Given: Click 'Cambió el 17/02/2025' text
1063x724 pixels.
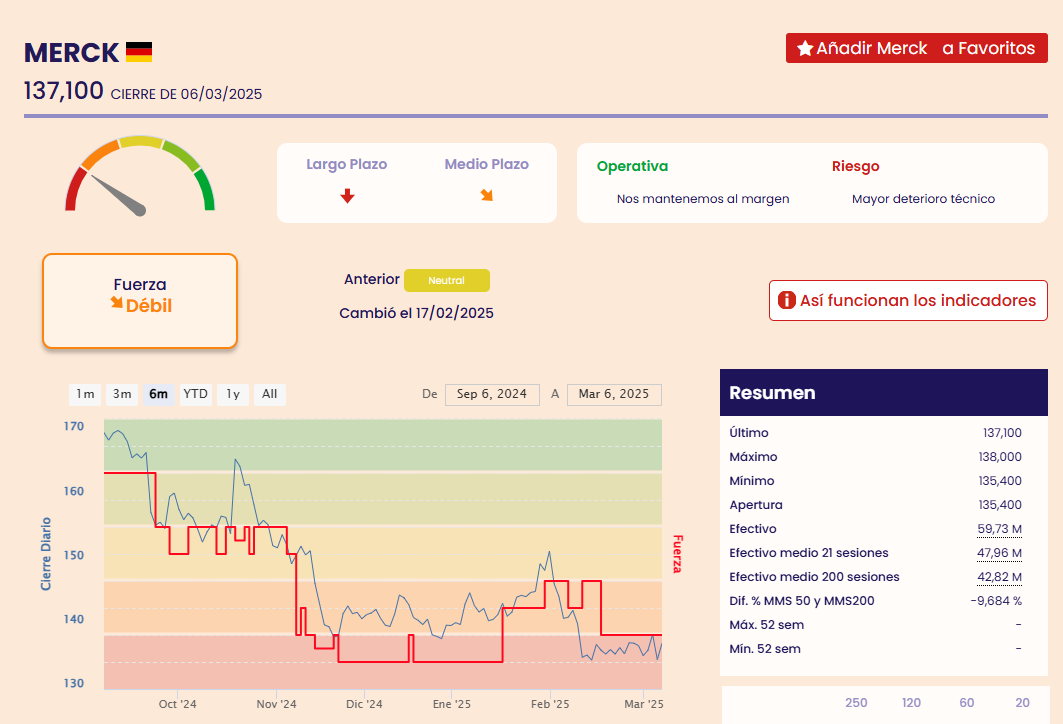Looking at the screenshot, I should pyautogui.click(x=416, y=313).
